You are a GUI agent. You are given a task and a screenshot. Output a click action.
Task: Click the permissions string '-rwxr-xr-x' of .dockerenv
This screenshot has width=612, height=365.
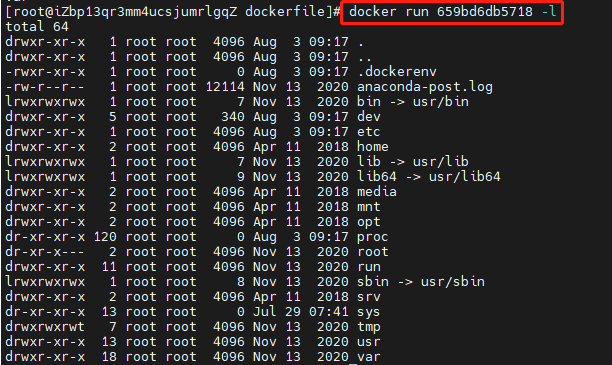pyautogui.click(x=45, y=71)
